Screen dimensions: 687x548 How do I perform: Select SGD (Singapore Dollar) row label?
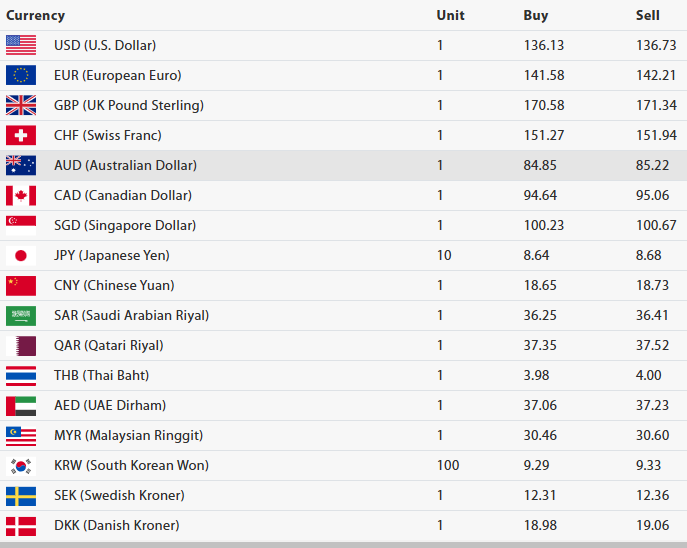125,225
